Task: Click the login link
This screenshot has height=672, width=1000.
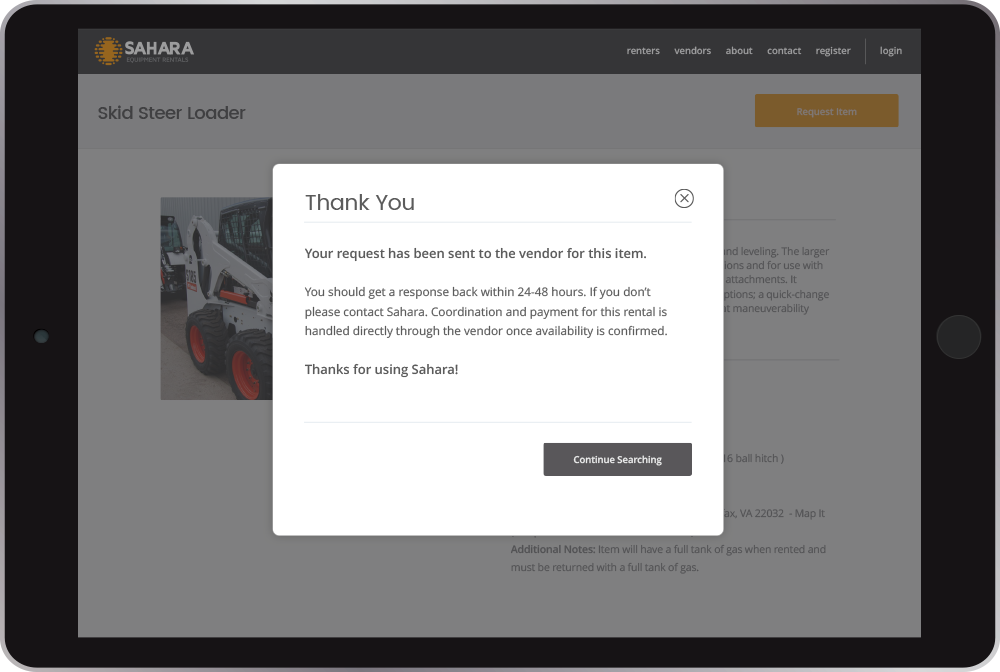Action: (x=890, y=51)
